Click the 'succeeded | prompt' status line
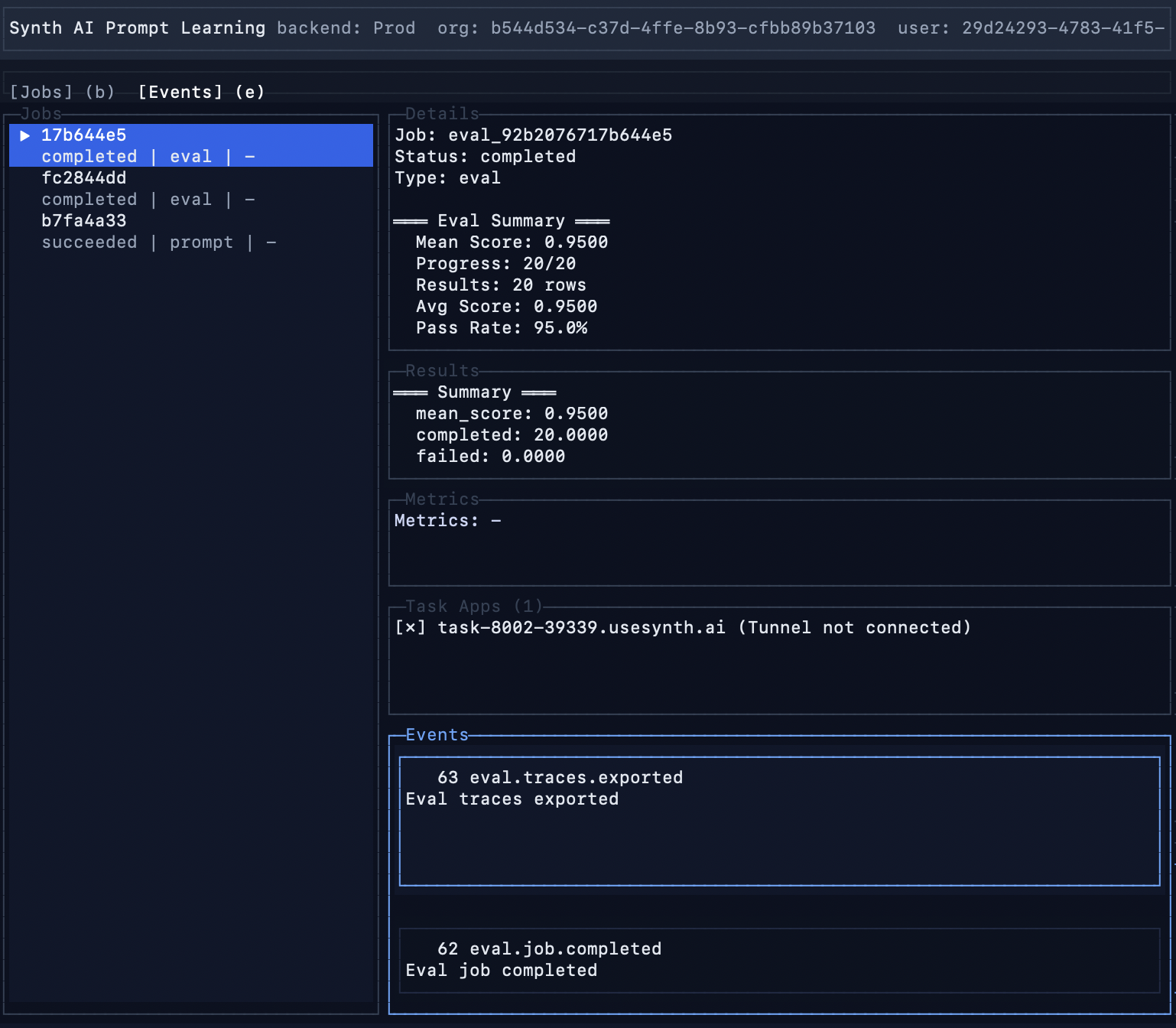Screen dimensions: 1176x1028 159,242
